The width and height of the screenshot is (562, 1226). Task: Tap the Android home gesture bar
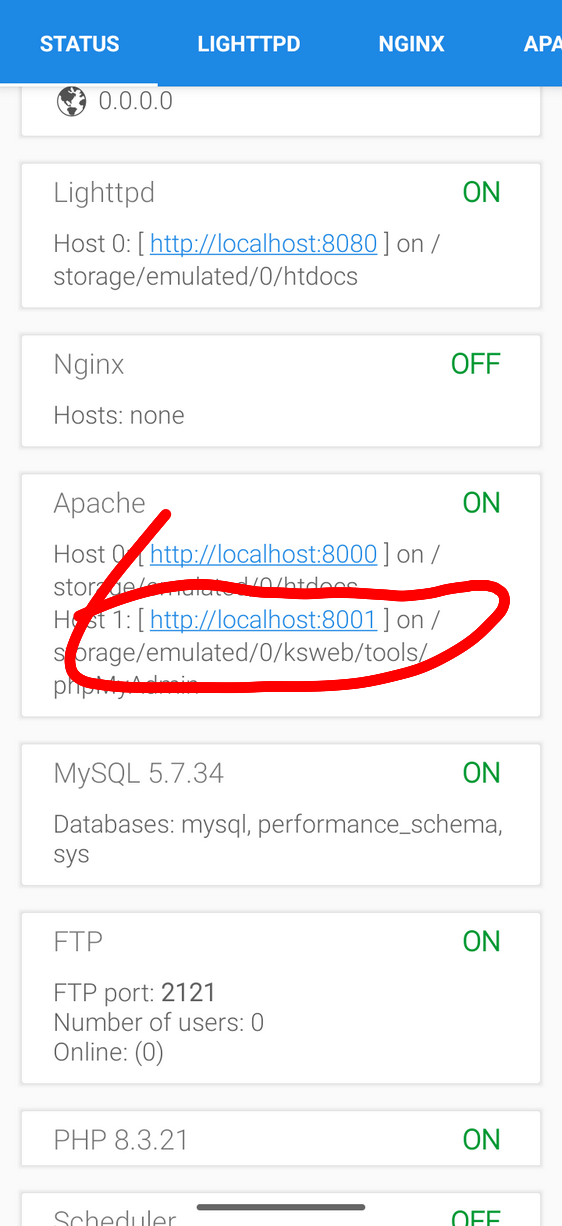(x=281, y=1207)
